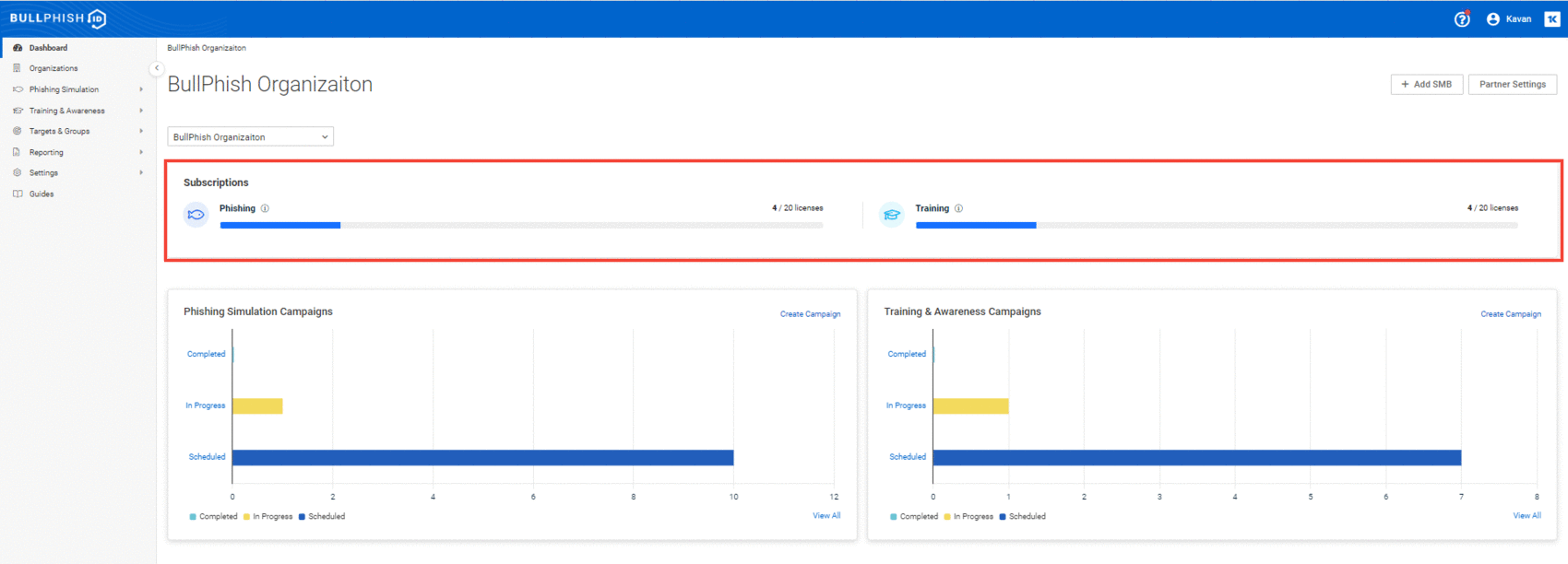Click the Dashboard gauge icon in sidebar
Screen dimensions: 1568x564
tap(18, 48)
